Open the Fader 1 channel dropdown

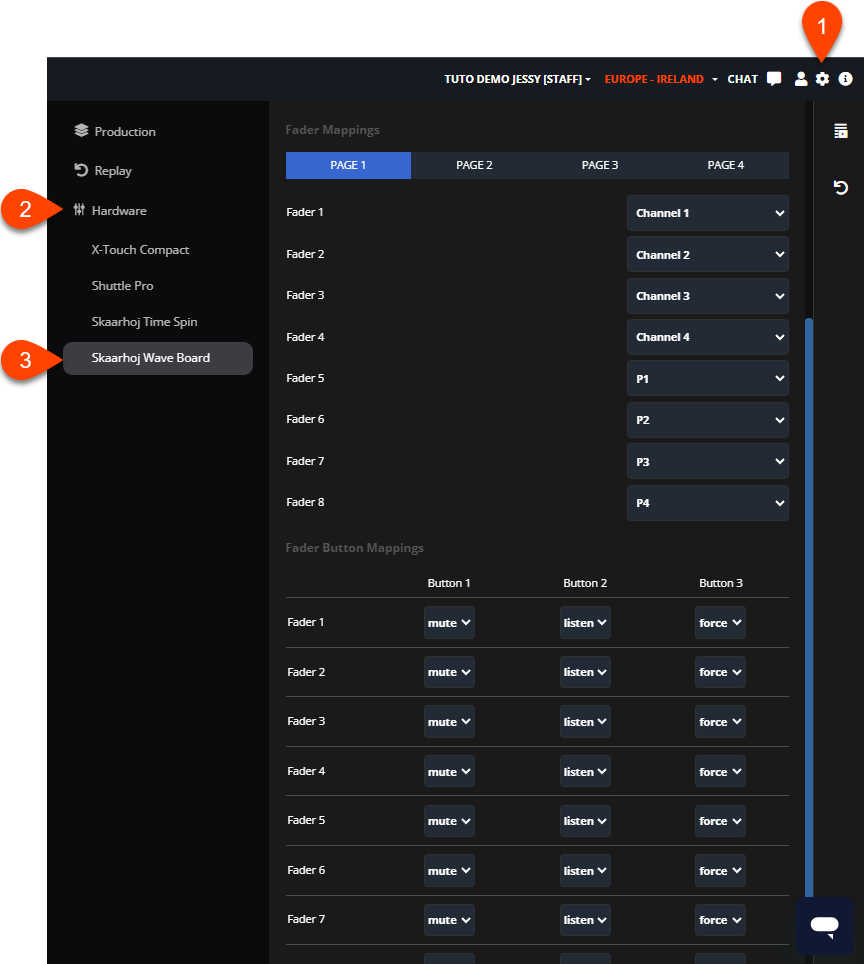[707, 213]
